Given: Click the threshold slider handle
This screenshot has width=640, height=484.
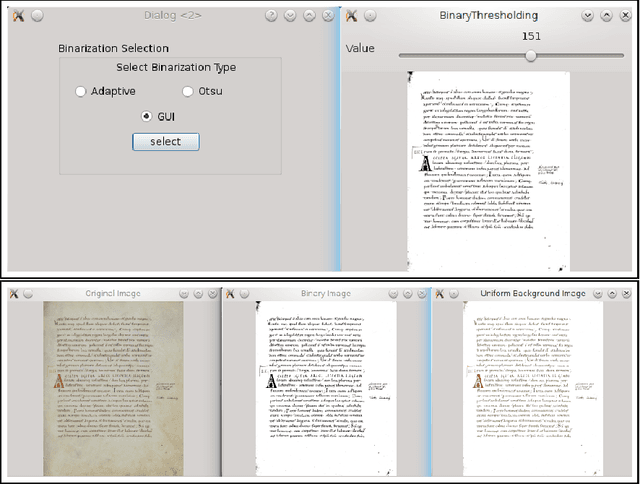Looking at the screenshot, I should tap(531, 56).
